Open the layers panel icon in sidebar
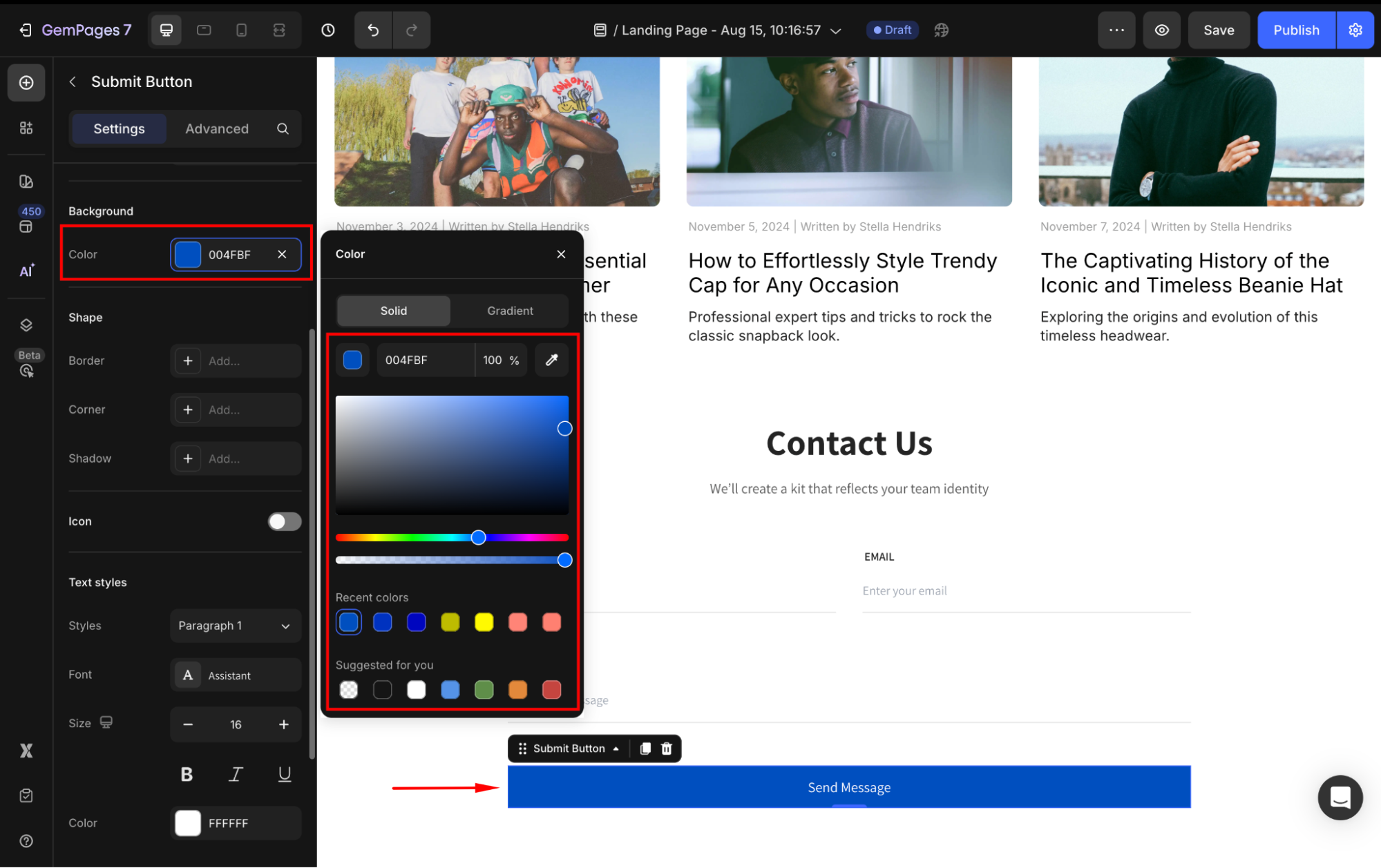This screenshot has height=868, width=1381. 26,325
